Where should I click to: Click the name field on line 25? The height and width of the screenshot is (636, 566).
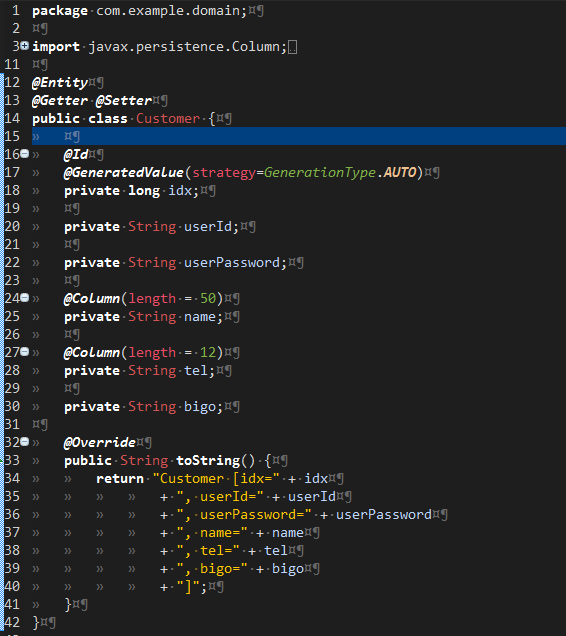click(200, 316)
